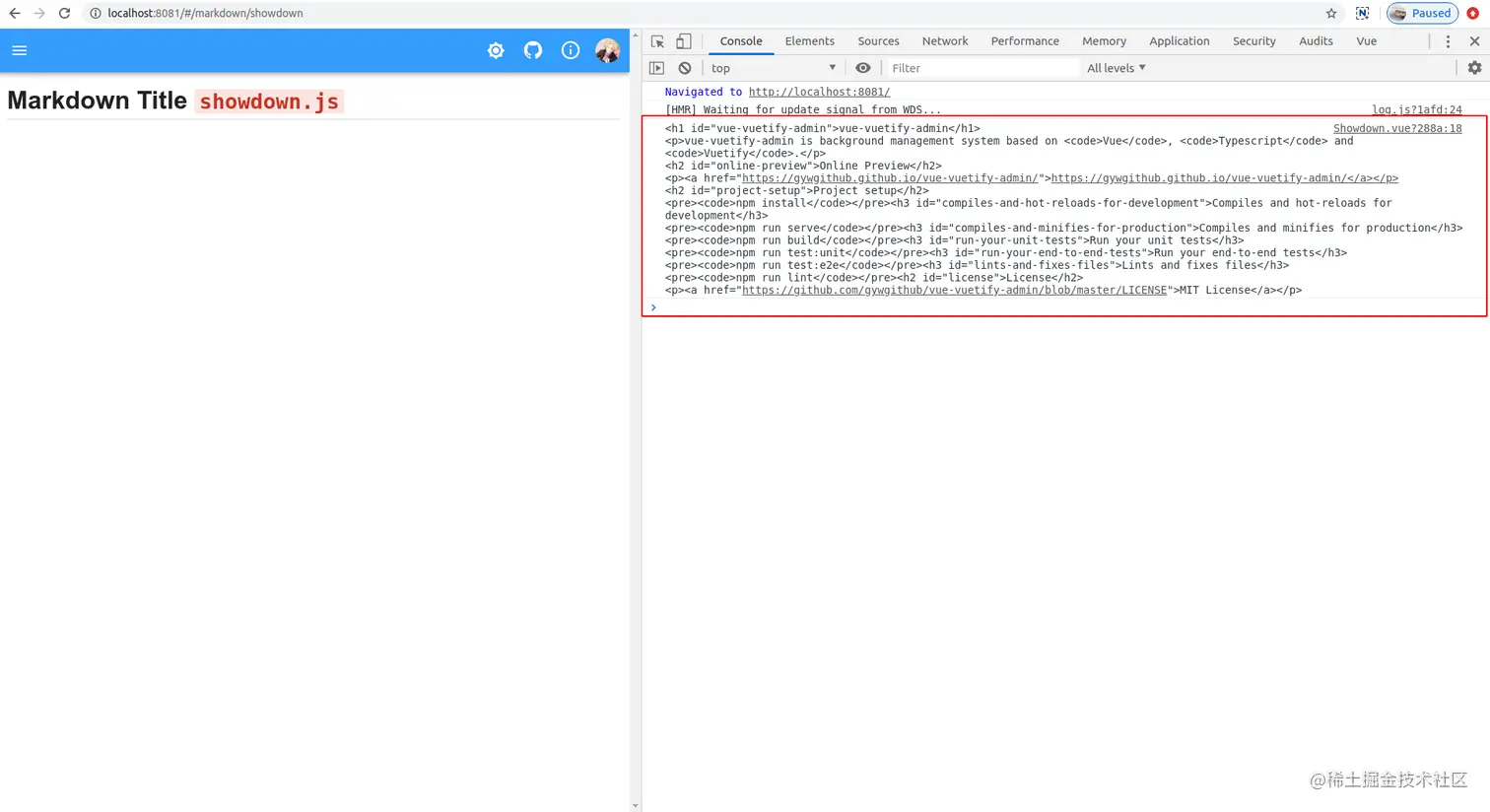
Task: Open console settings gear
Action: 1474,68
